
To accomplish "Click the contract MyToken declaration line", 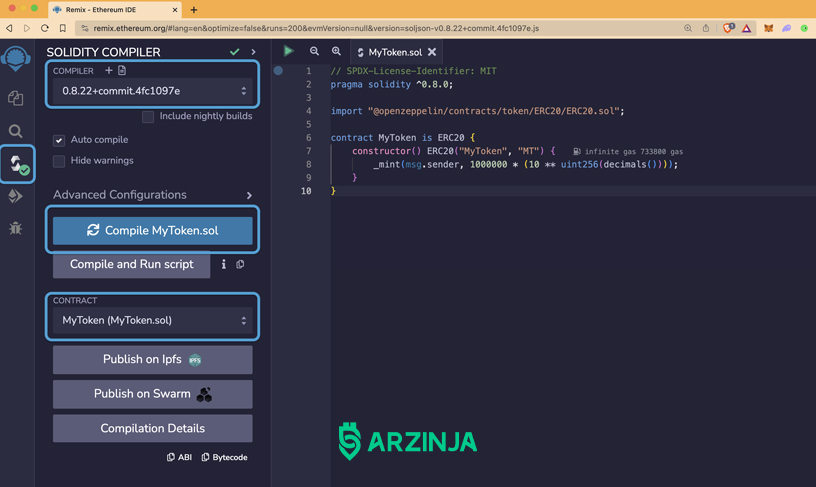I will pos(403,138).
